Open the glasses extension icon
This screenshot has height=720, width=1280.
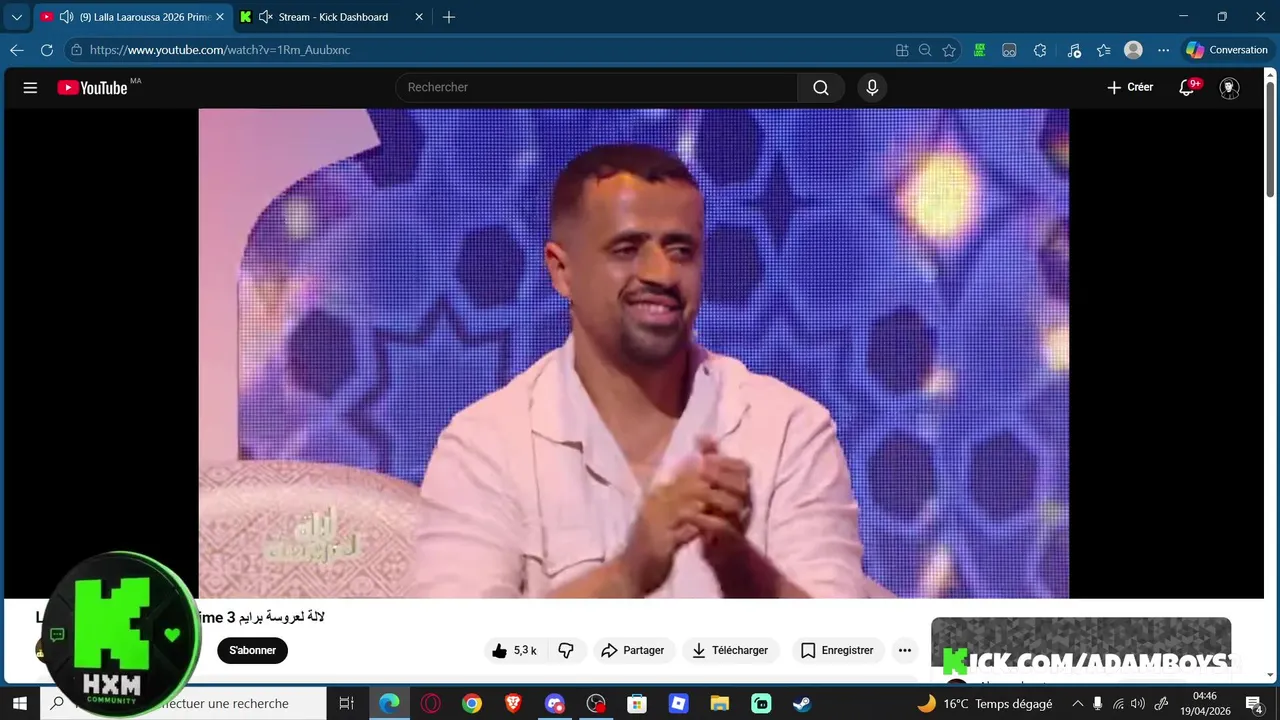point(1010,50)
